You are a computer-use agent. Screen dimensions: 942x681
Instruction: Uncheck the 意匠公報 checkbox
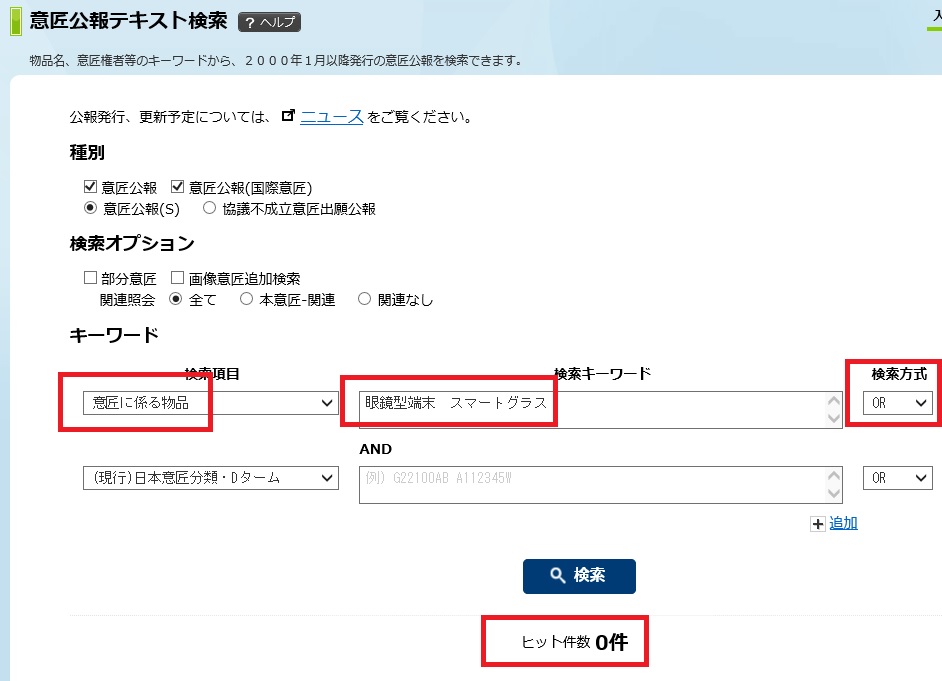coord(90,187)
